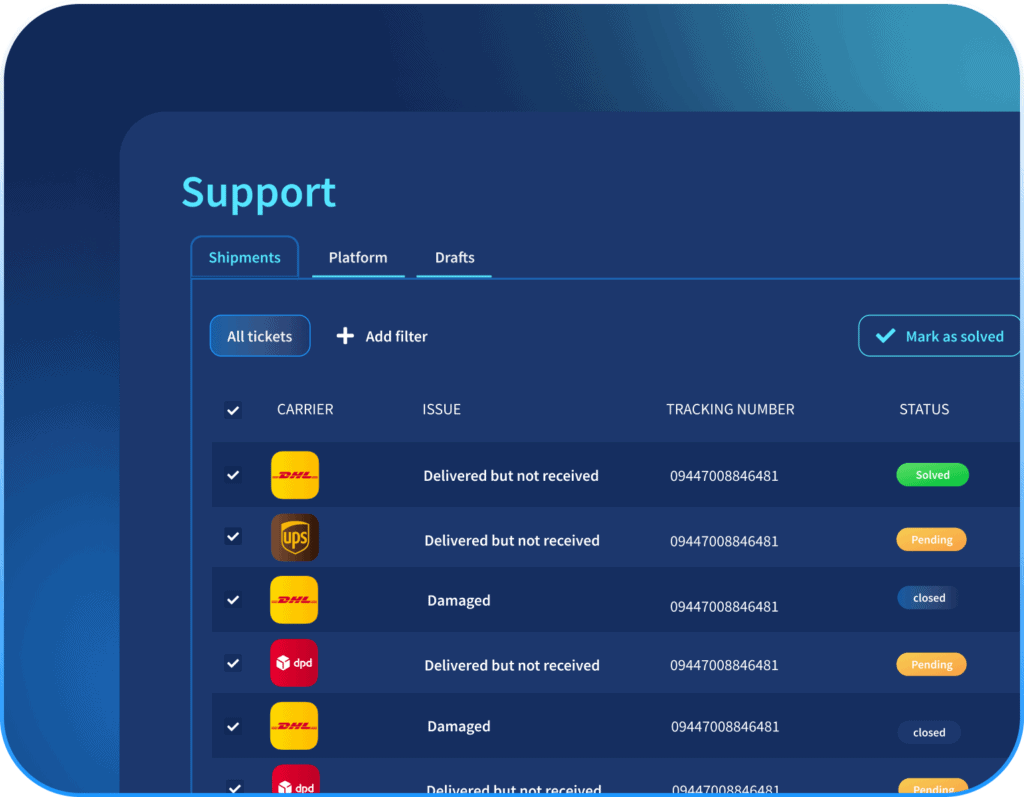Click the CARRIER column header

(x=305, y=409)
